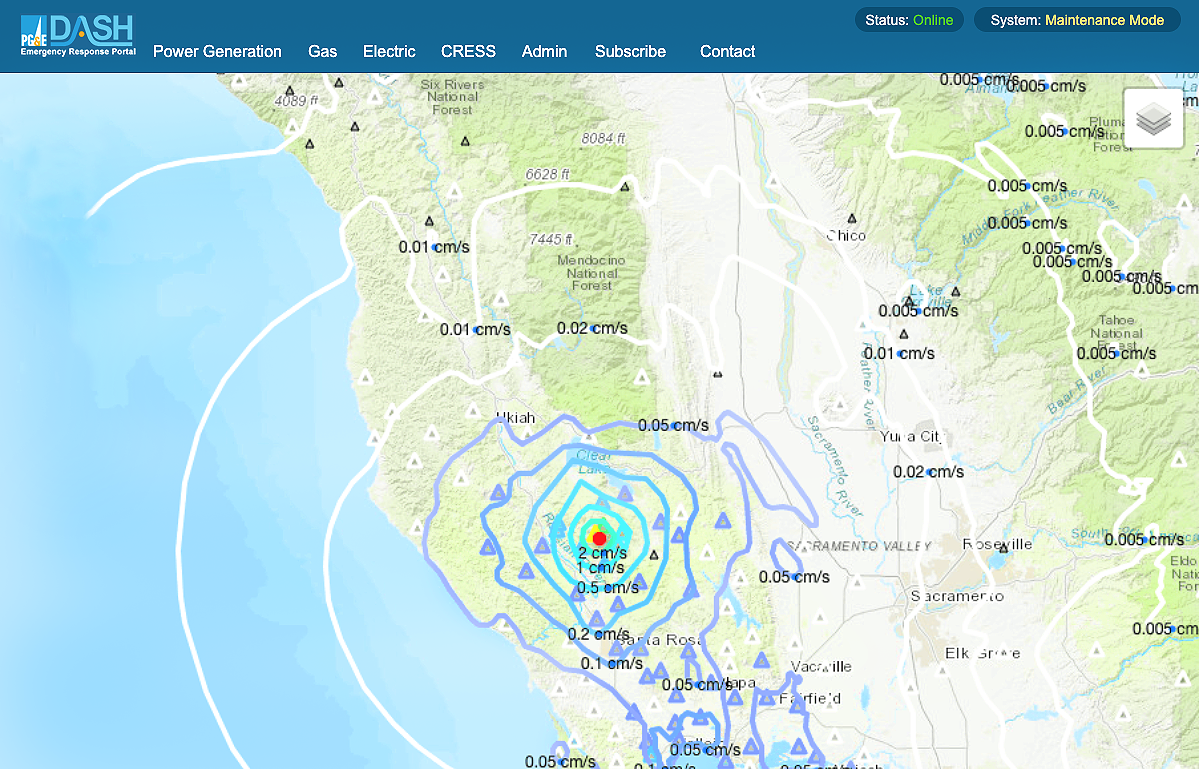Click the 1 cm/s contour label
The height and width of the screenshot is (769, 1199).
[600, 568]
